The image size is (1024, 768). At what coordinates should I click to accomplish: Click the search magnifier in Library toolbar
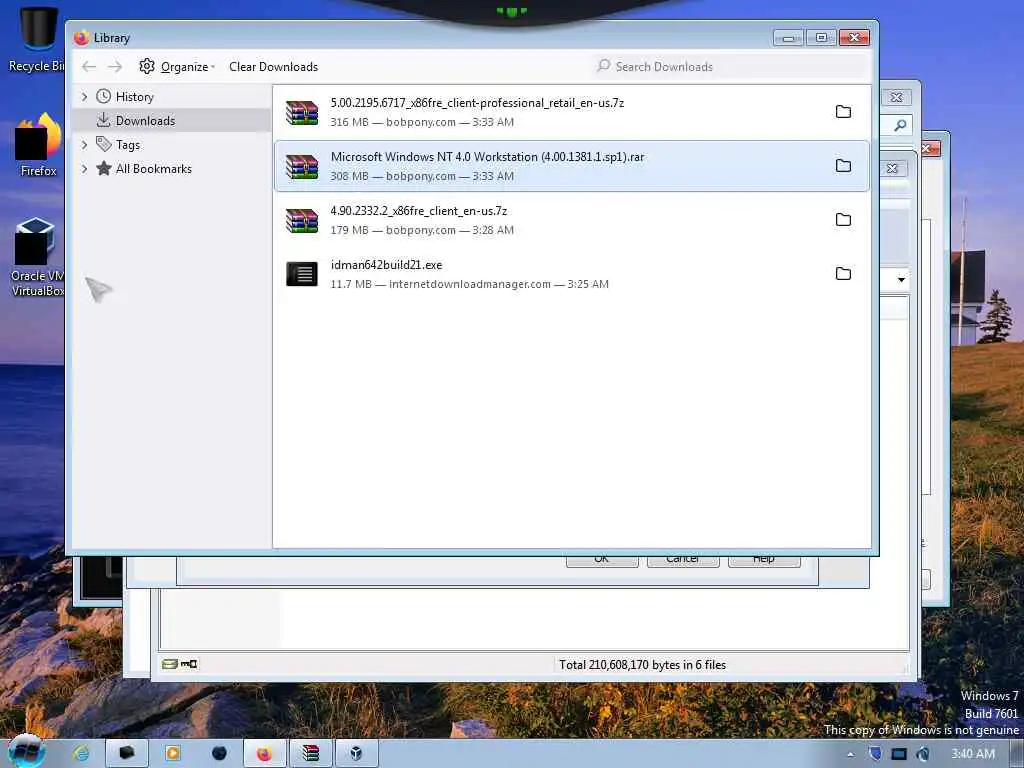[x=604, y=66]
